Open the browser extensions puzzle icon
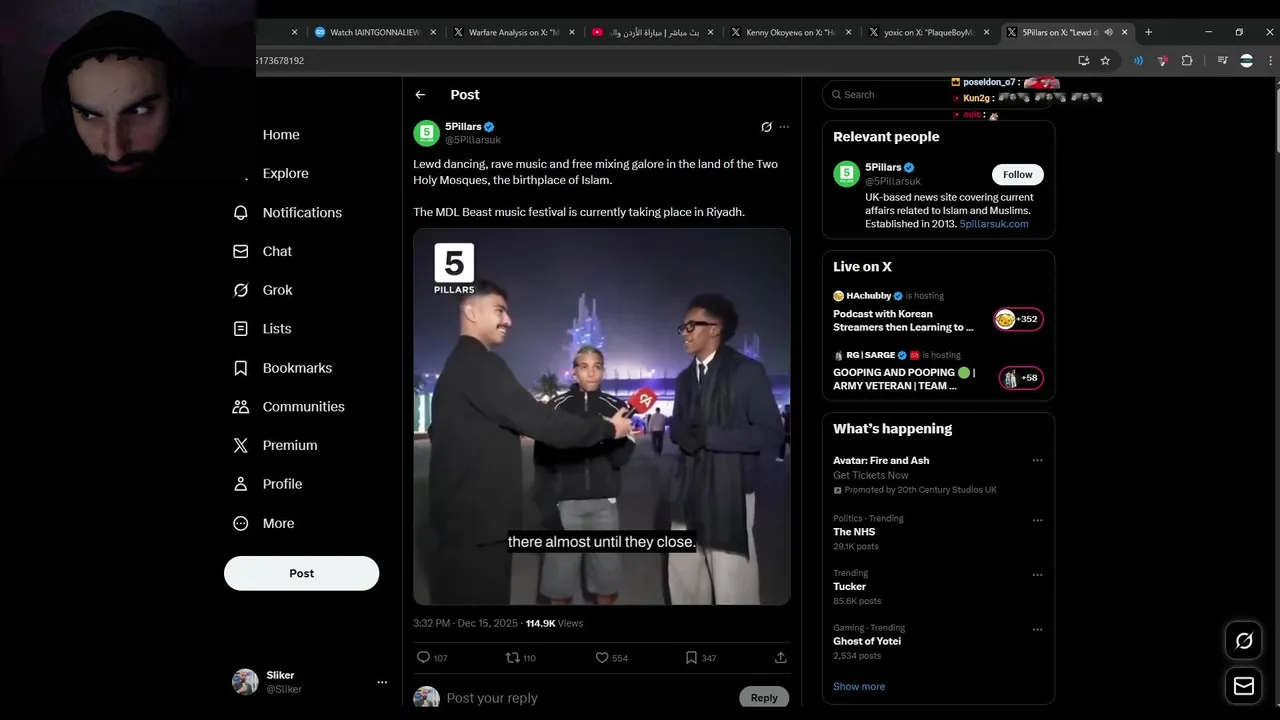This screenshot has width=1280, height=720. (x=1187, y=61)
